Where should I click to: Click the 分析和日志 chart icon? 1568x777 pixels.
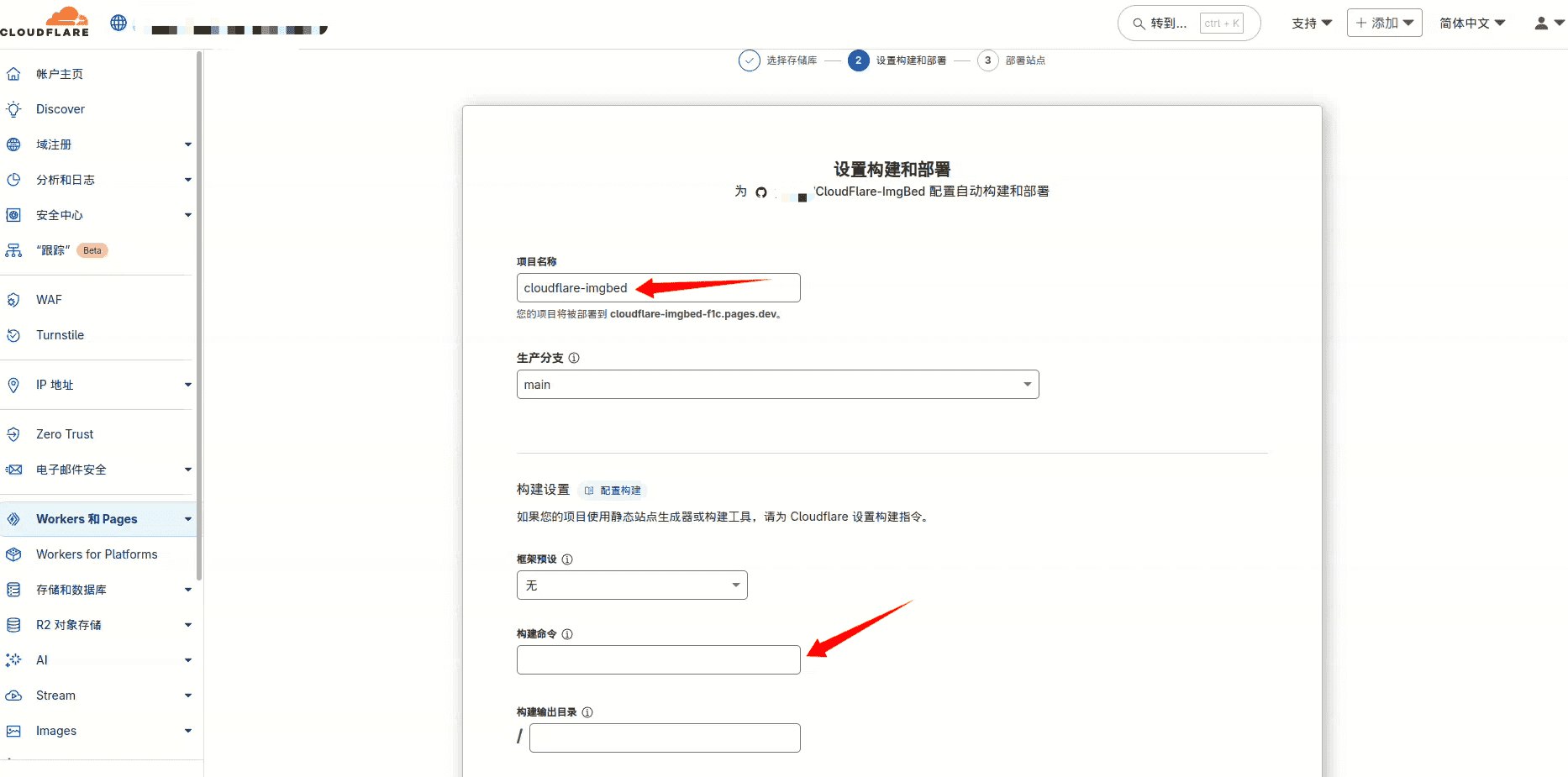coord(13,180)
